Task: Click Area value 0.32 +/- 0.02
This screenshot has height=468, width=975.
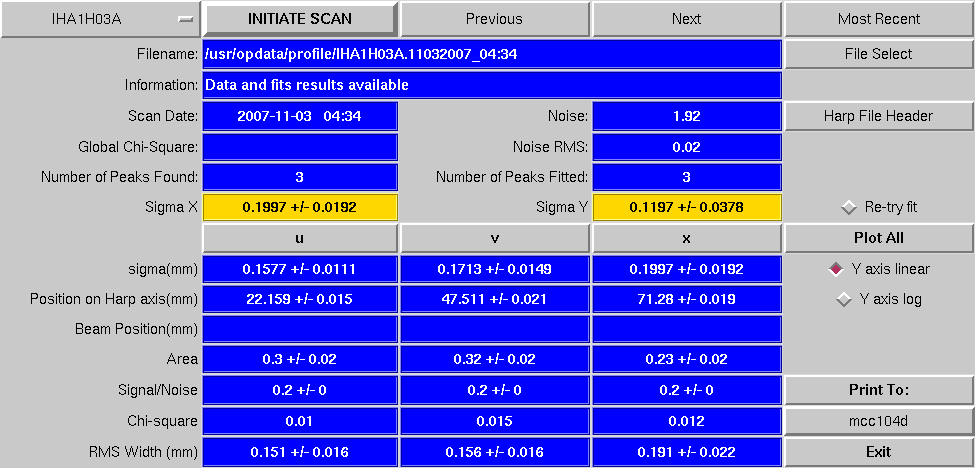Action: [494, 359]
